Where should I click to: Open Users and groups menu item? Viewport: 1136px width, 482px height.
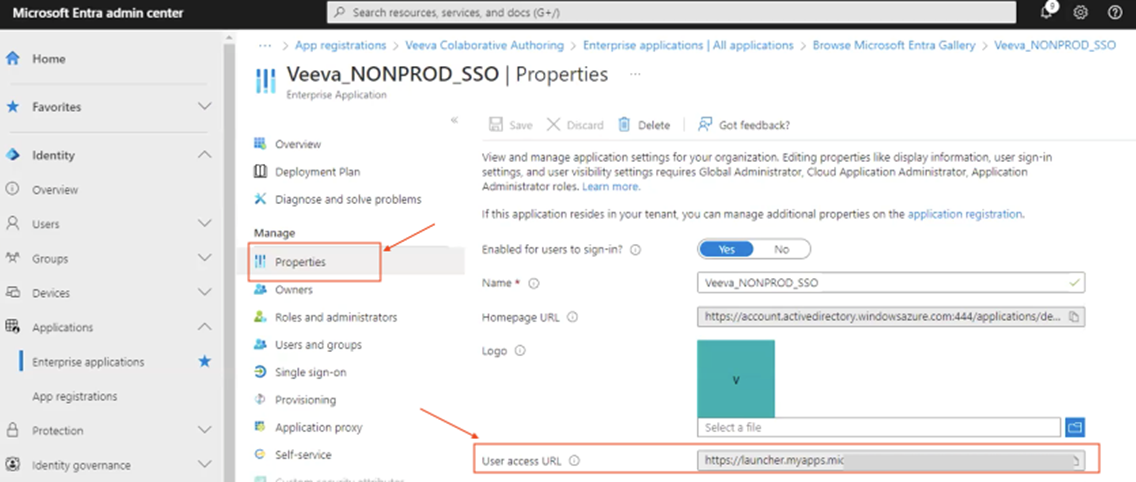click(x=307, y=344)
